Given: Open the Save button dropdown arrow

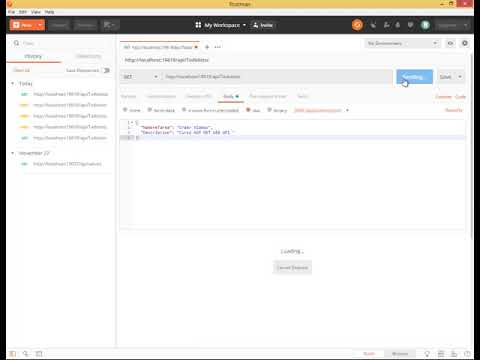Looking at the screenshot, I should click(460, 77).
